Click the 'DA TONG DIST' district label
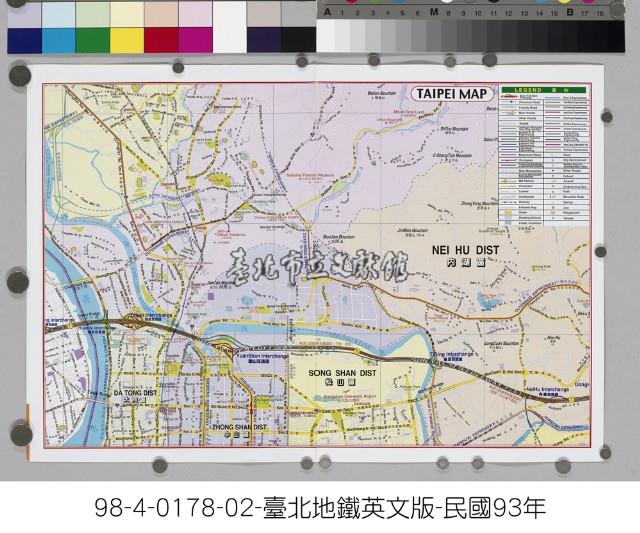Viewport: 640px width, 533px height. [135, 393]
